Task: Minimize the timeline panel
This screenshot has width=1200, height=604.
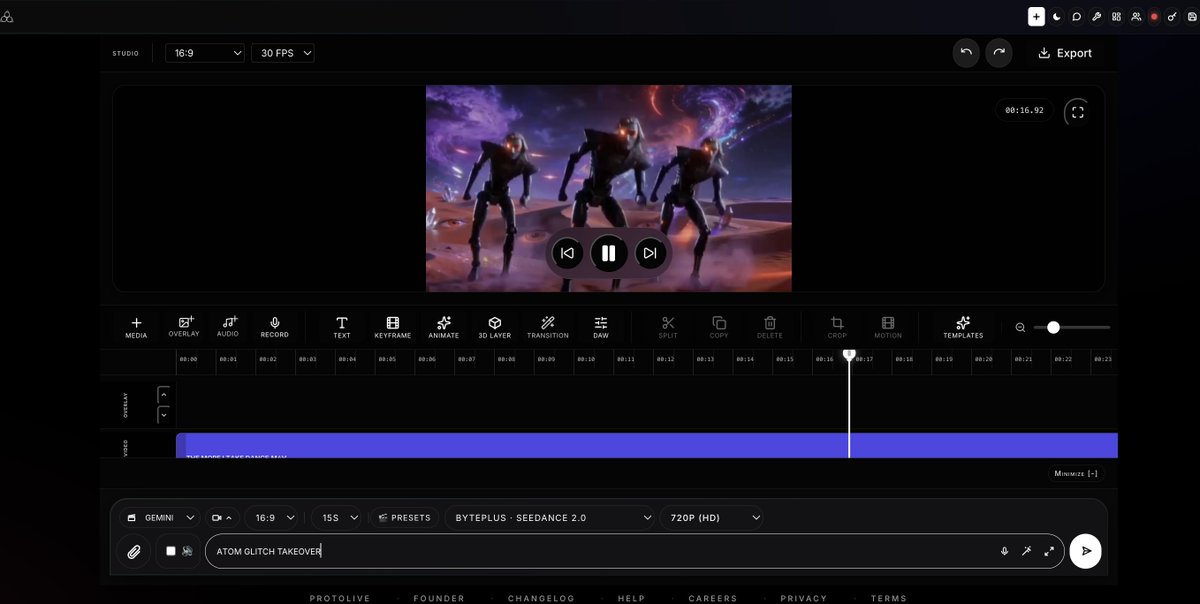Action: [x=1076, y=474]
